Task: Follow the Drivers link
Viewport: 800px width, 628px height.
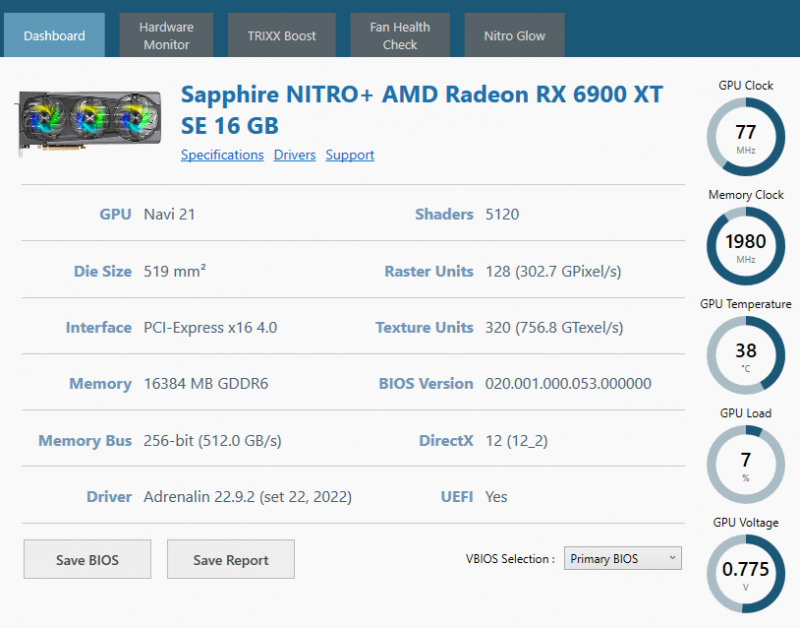Action: coord(294,155)
